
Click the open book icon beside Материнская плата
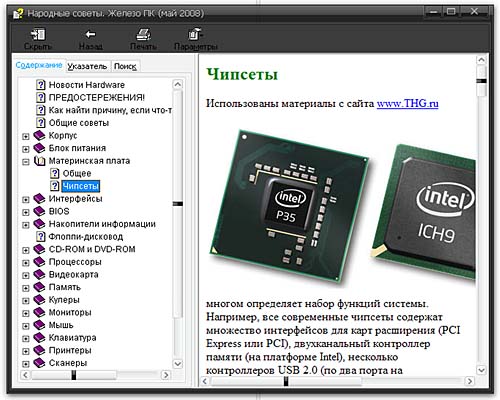pyautogui.click(x=39, y=161)
